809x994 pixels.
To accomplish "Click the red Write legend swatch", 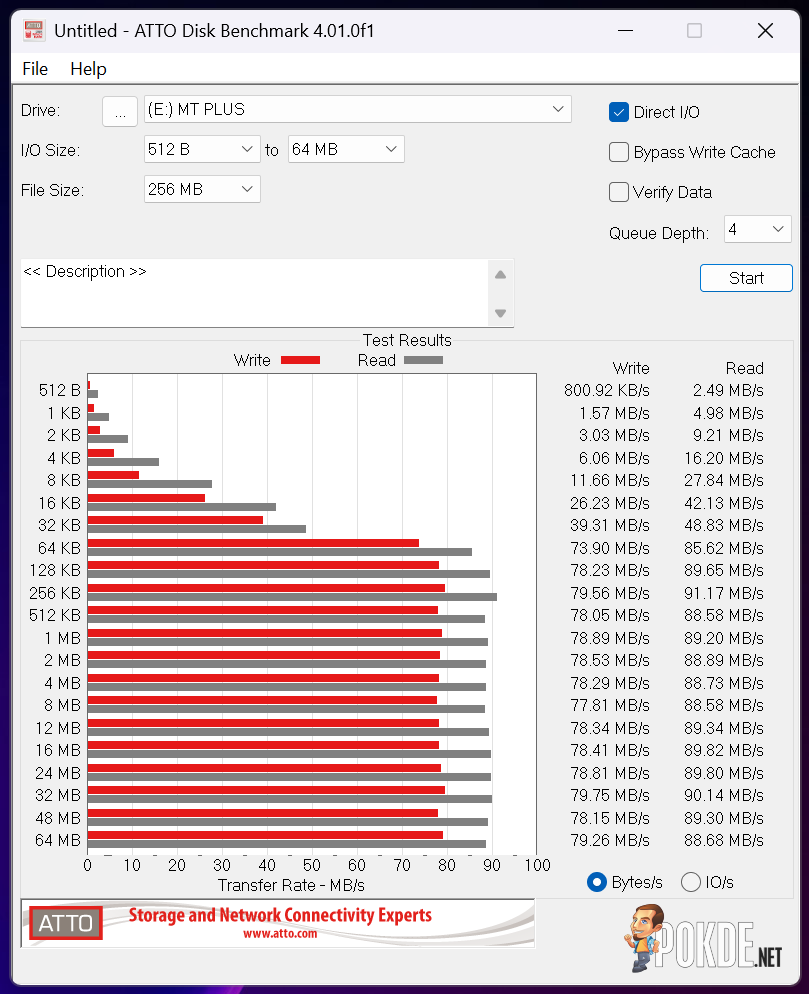I will tap(300, 360).
